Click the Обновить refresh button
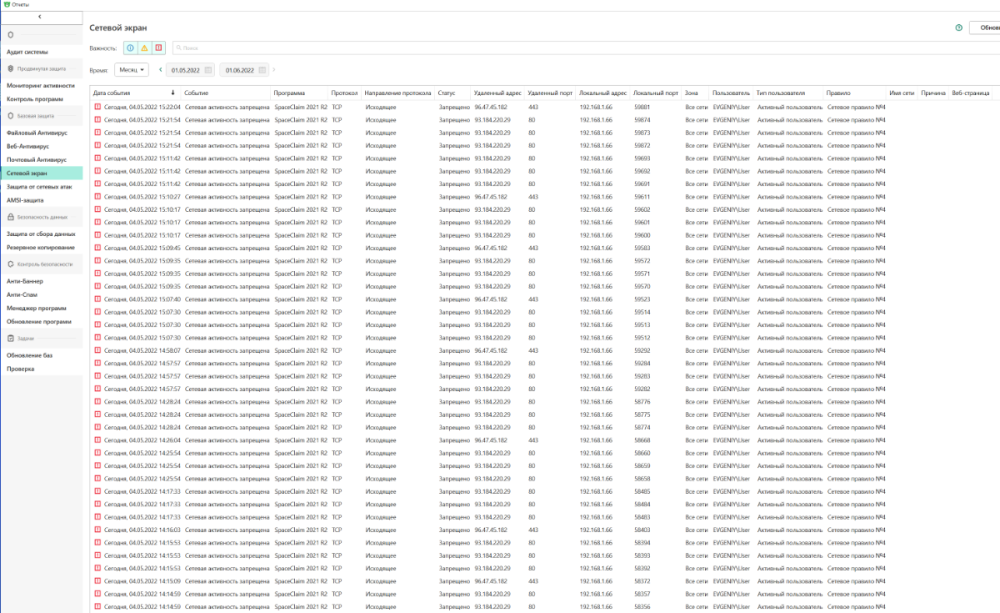1000x613 pixels. coord(985,27)
